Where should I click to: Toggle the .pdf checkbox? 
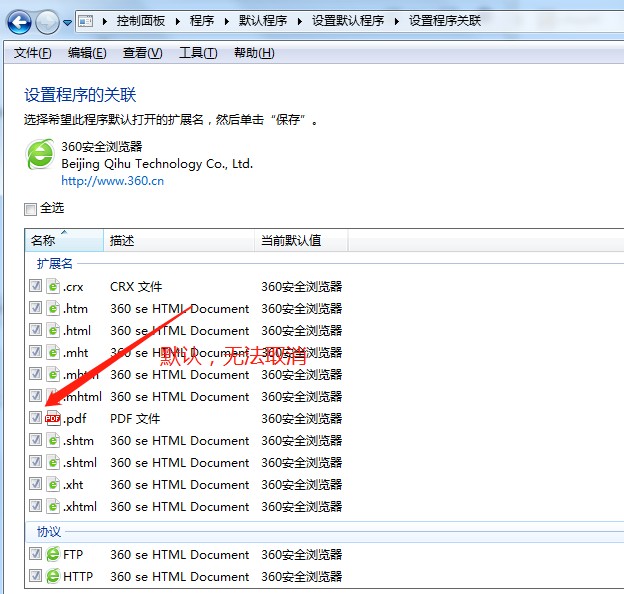[x=35, y=417]
